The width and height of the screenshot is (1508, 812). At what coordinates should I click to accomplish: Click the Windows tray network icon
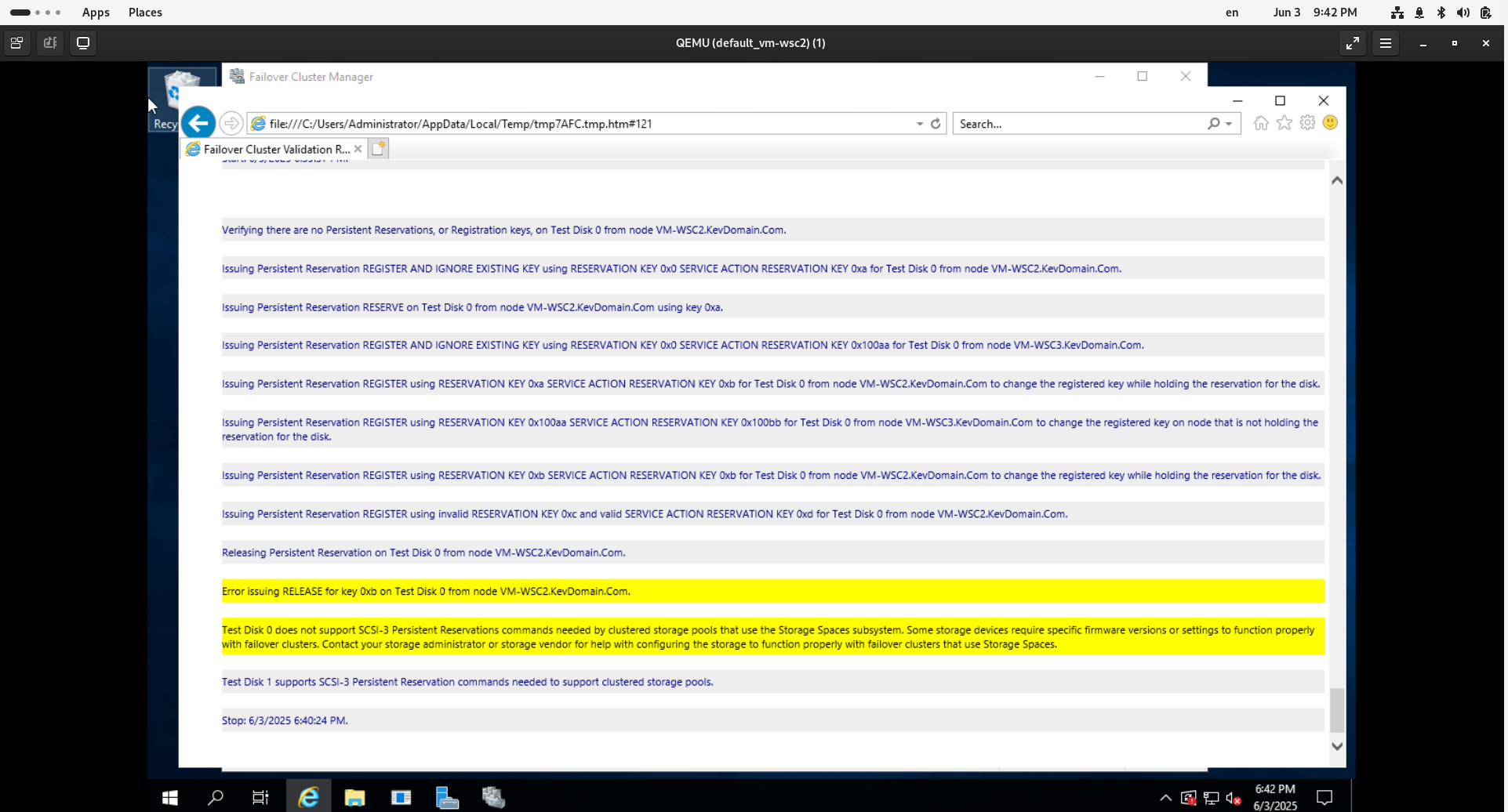coord(1211,799)
